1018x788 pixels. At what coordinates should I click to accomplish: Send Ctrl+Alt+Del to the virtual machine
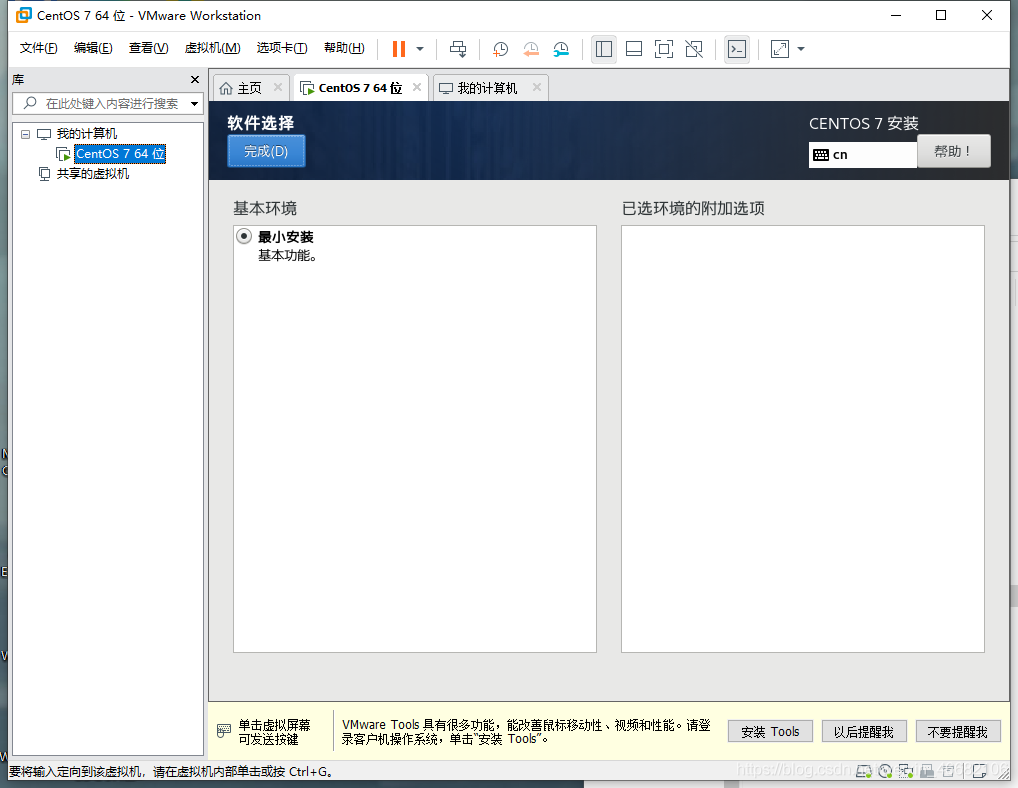[x=458, y=49]
